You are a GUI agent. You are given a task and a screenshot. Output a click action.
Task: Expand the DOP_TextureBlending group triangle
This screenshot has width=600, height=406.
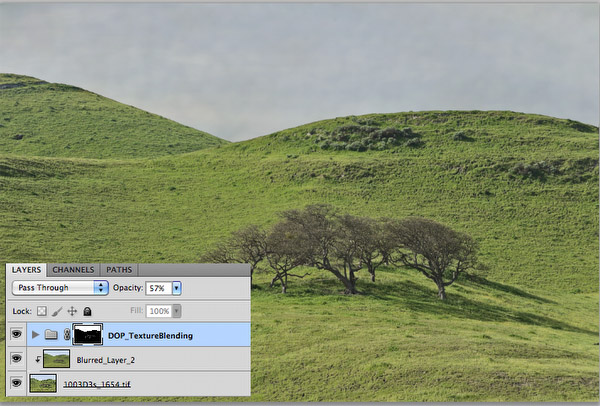tap(36, 335)
